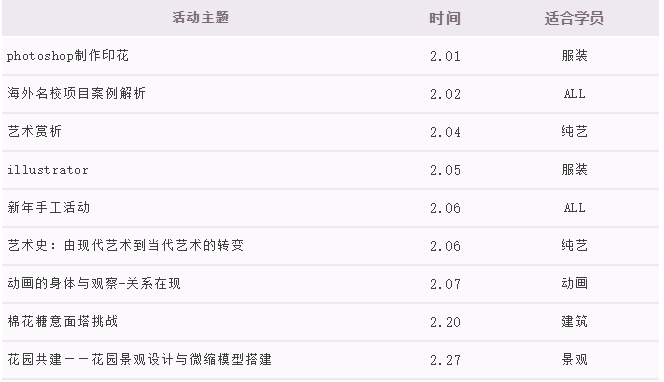Select the 2.27 date cell
Screen dimensions: 664x382
click(445, 360)
